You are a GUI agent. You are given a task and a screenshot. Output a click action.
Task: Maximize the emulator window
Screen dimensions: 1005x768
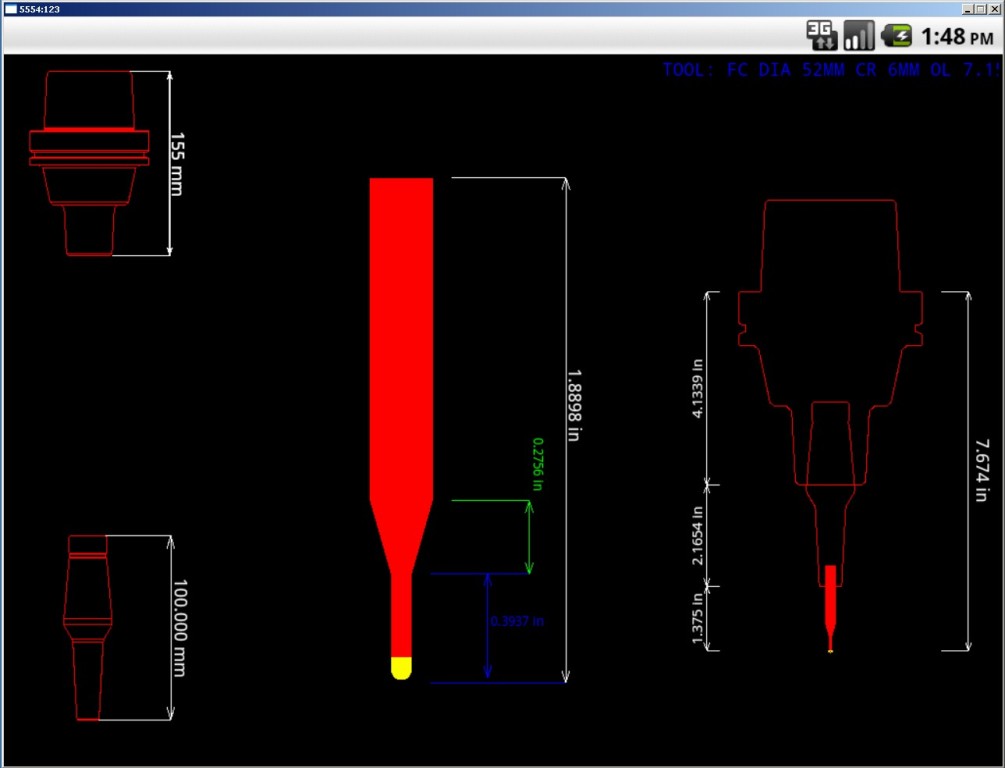979,9
